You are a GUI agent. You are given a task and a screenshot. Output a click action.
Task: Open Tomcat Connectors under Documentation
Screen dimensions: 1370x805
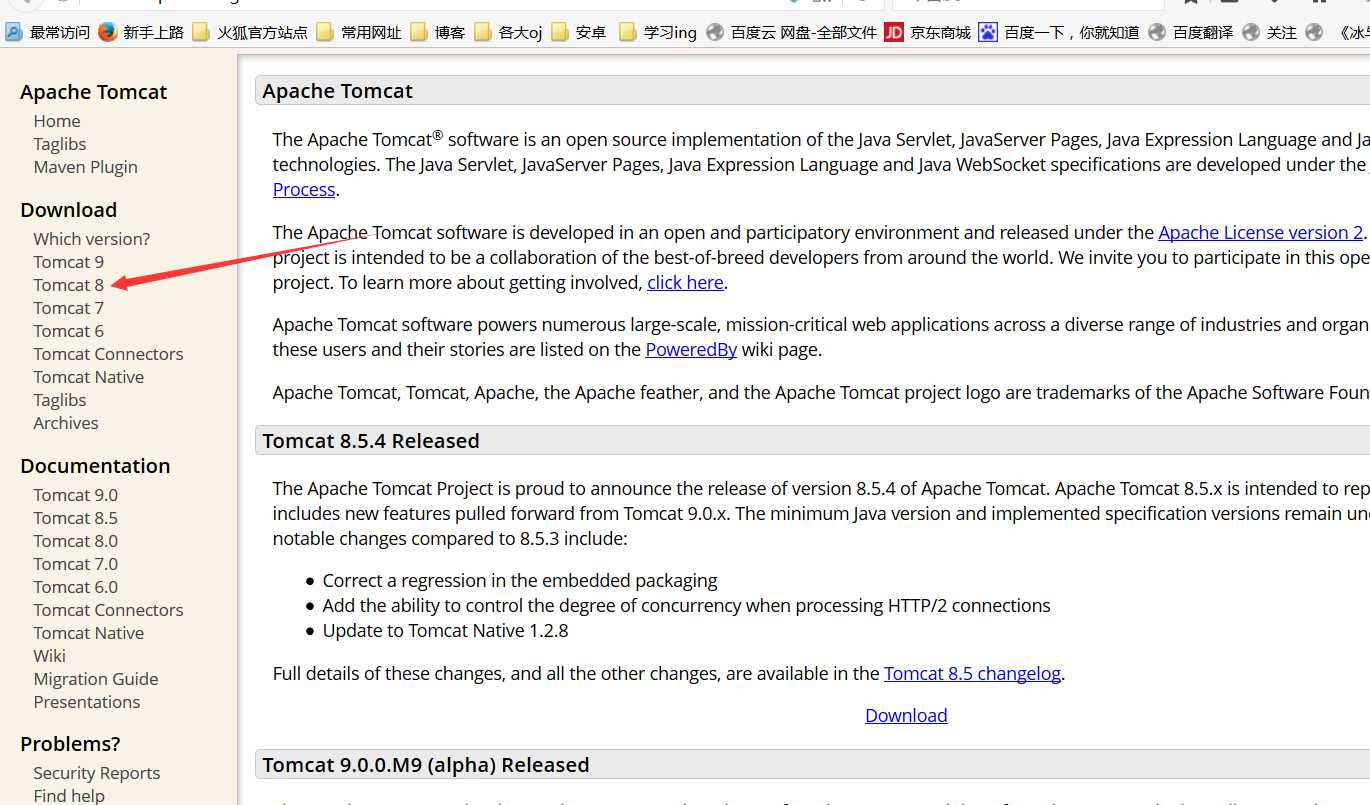pos(108,610)
